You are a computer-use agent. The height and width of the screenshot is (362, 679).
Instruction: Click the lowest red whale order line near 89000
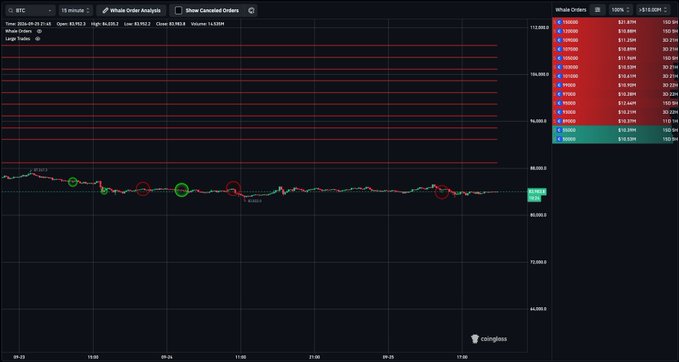[x=249, y=163]
